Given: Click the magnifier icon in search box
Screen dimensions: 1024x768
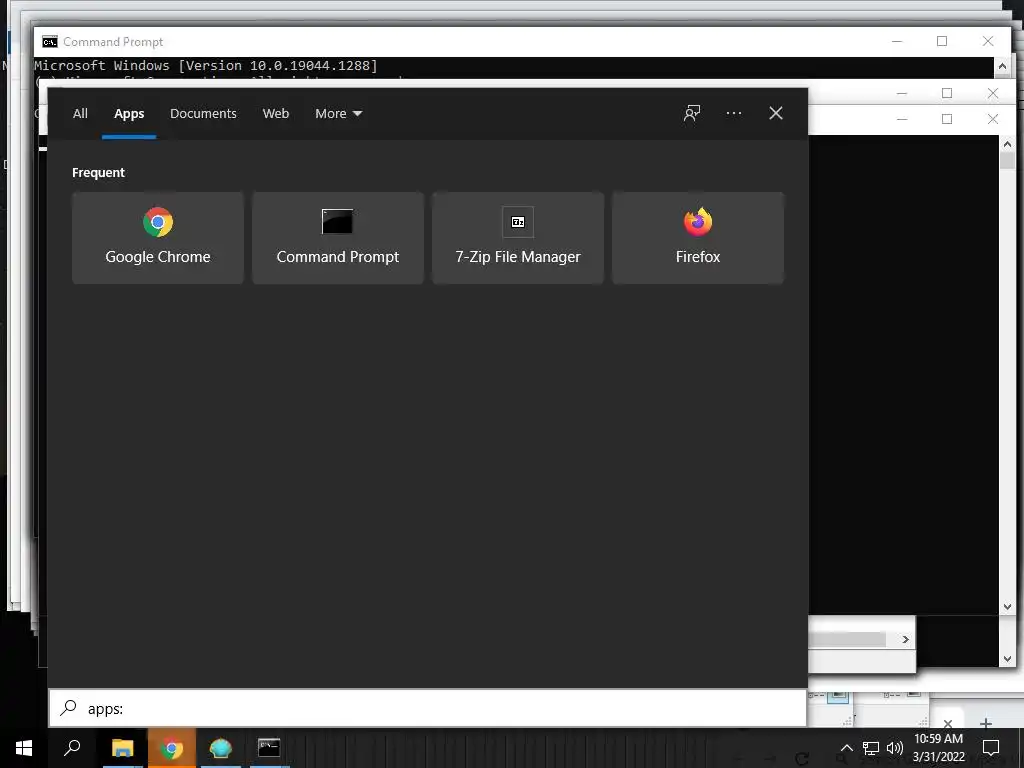Looking at the screenshot, I should [69, 708].
